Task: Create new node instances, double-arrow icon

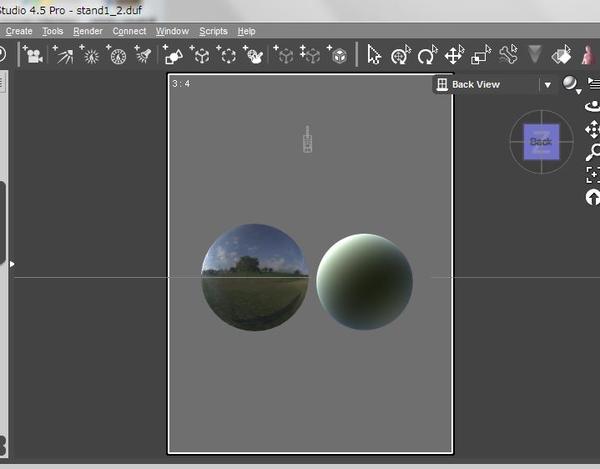Action: pyautogui.click(x=310, y=55)
